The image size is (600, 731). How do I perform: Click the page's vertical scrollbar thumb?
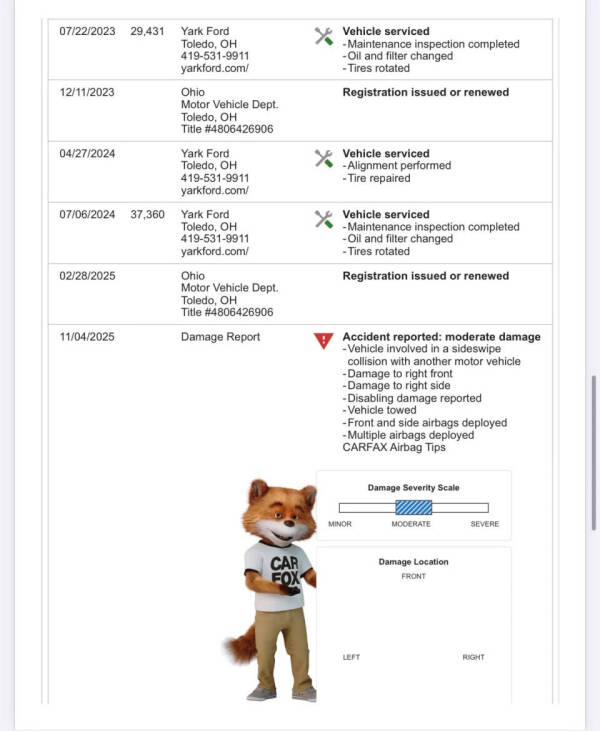coord(593,452)
